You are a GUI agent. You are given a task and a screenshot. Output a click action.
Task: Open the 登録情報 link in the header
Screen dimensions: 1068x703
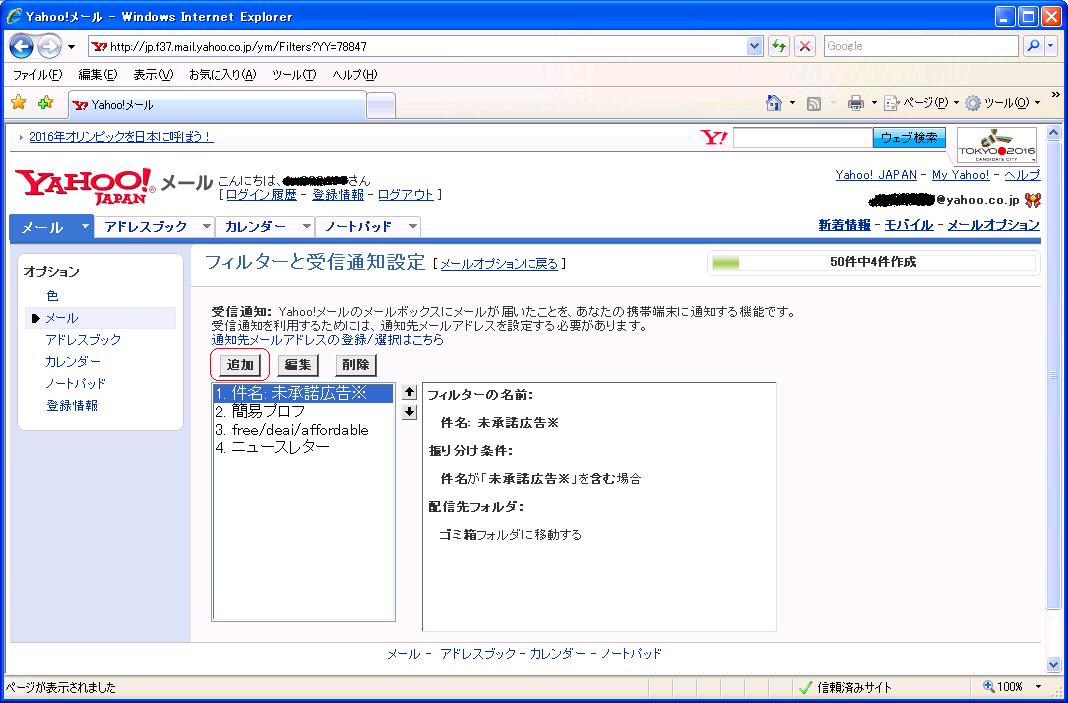pos(338,195)
